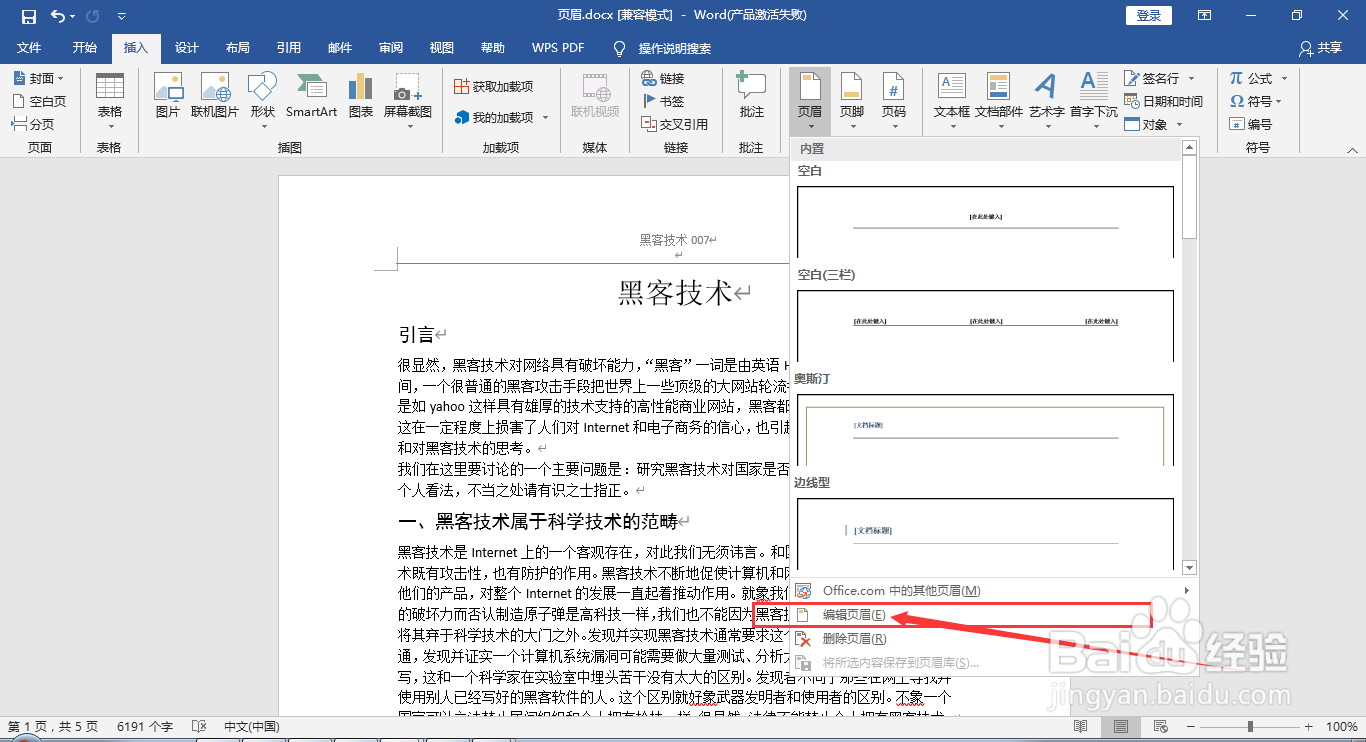Open tell-me search (操作说明搜索)
1366x742 pixels.
[x=662, y=48]
